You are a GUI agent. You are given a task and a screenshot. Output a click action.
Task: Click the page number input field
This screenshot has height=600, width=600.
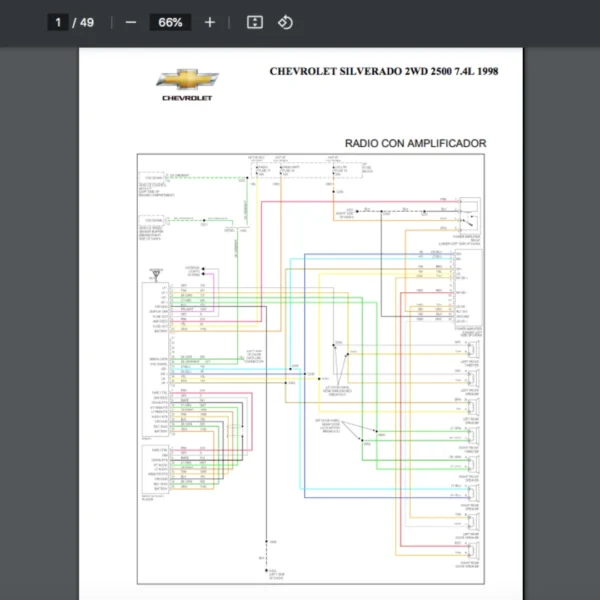[x=58, y=23]
